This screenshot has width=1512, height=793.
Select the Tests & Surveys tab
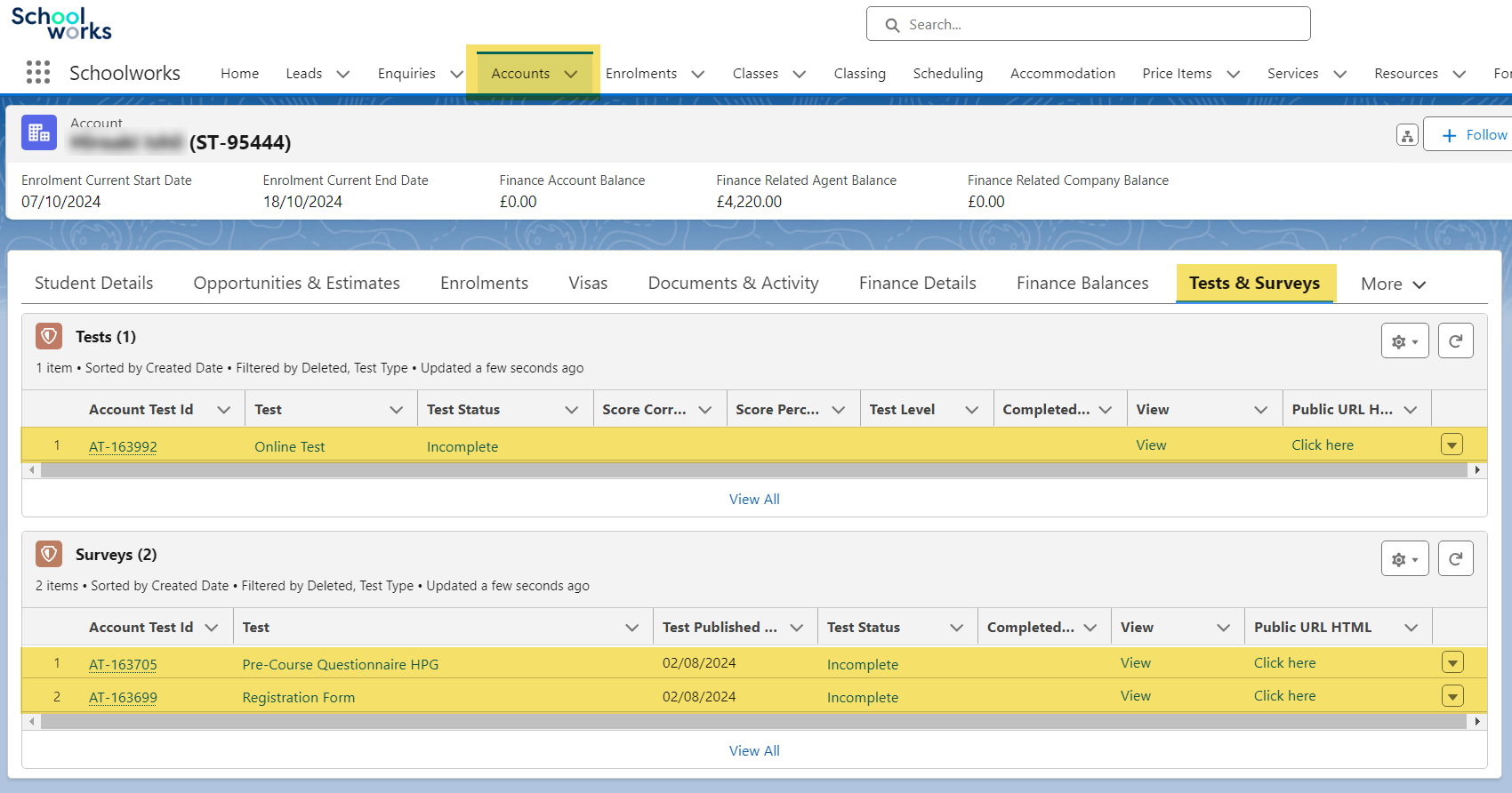tap(1255, 283)
